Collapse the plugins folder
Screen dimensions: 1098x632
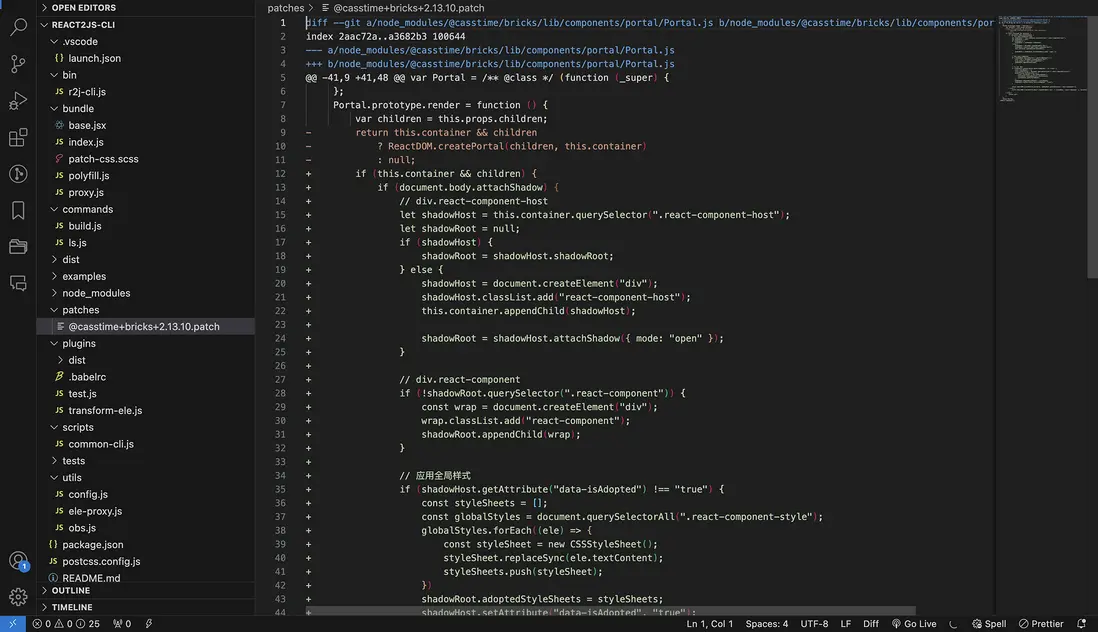[146, 344]
